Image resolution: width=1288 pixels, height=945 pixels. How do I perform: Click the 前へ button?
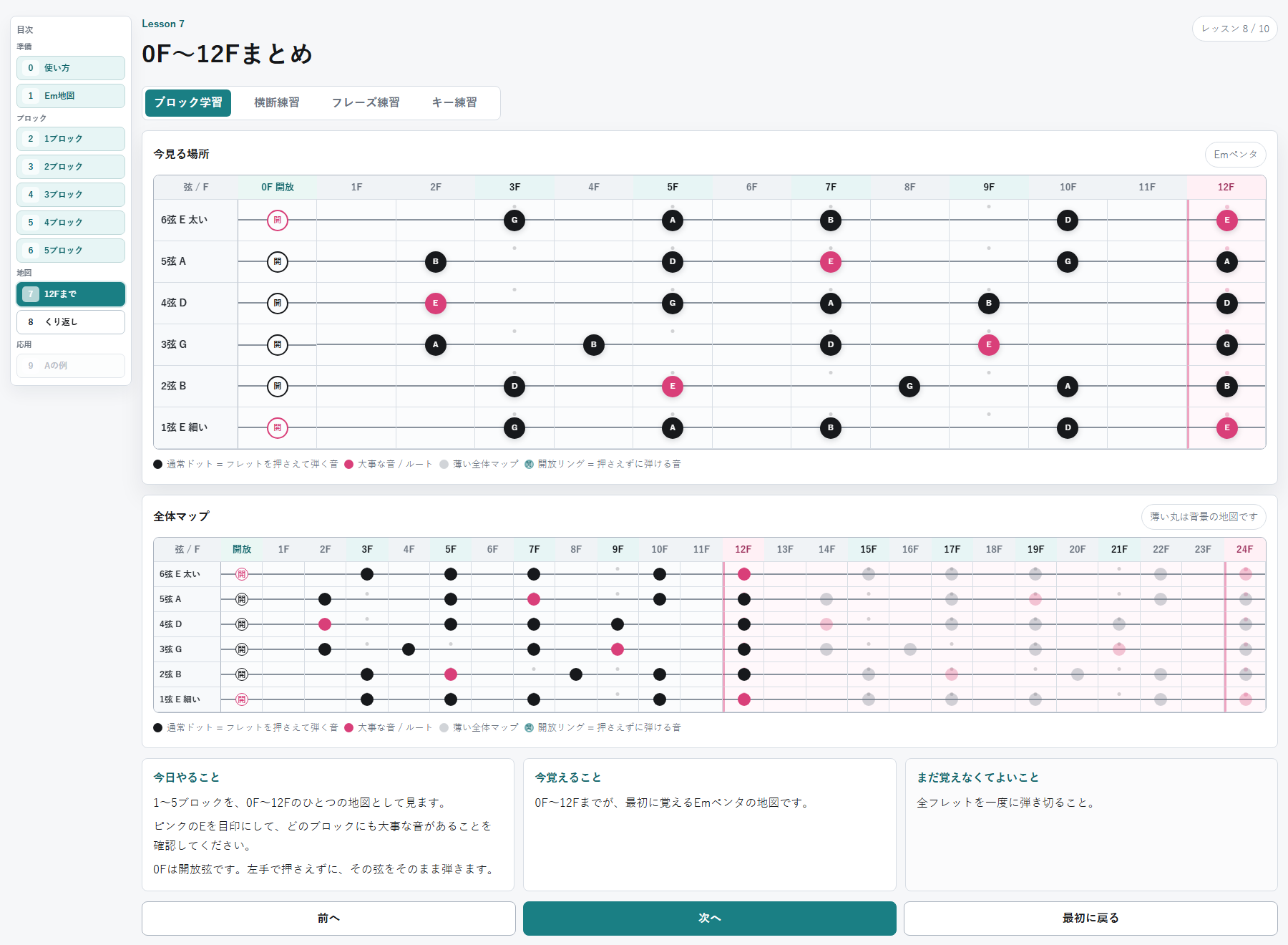328,919
